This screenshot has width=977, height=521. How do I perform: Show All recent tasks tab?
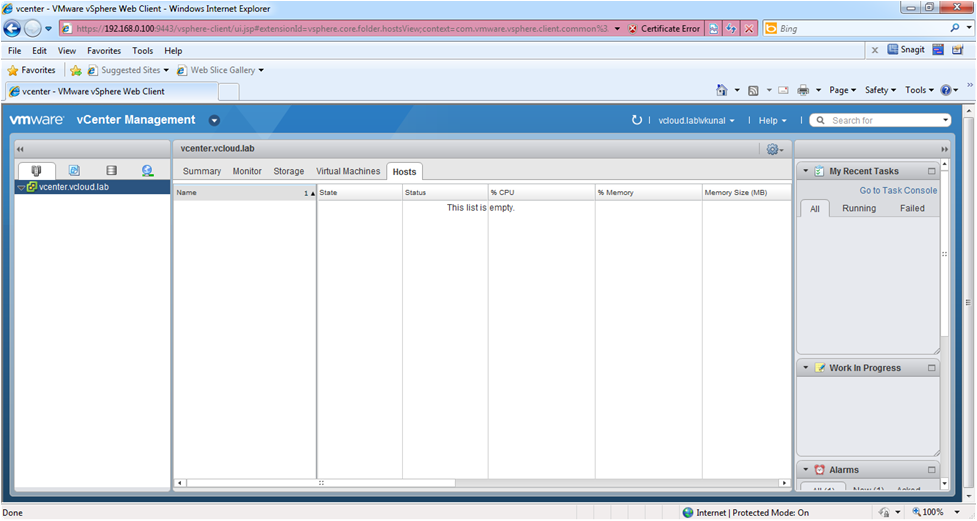coord(814,208)
